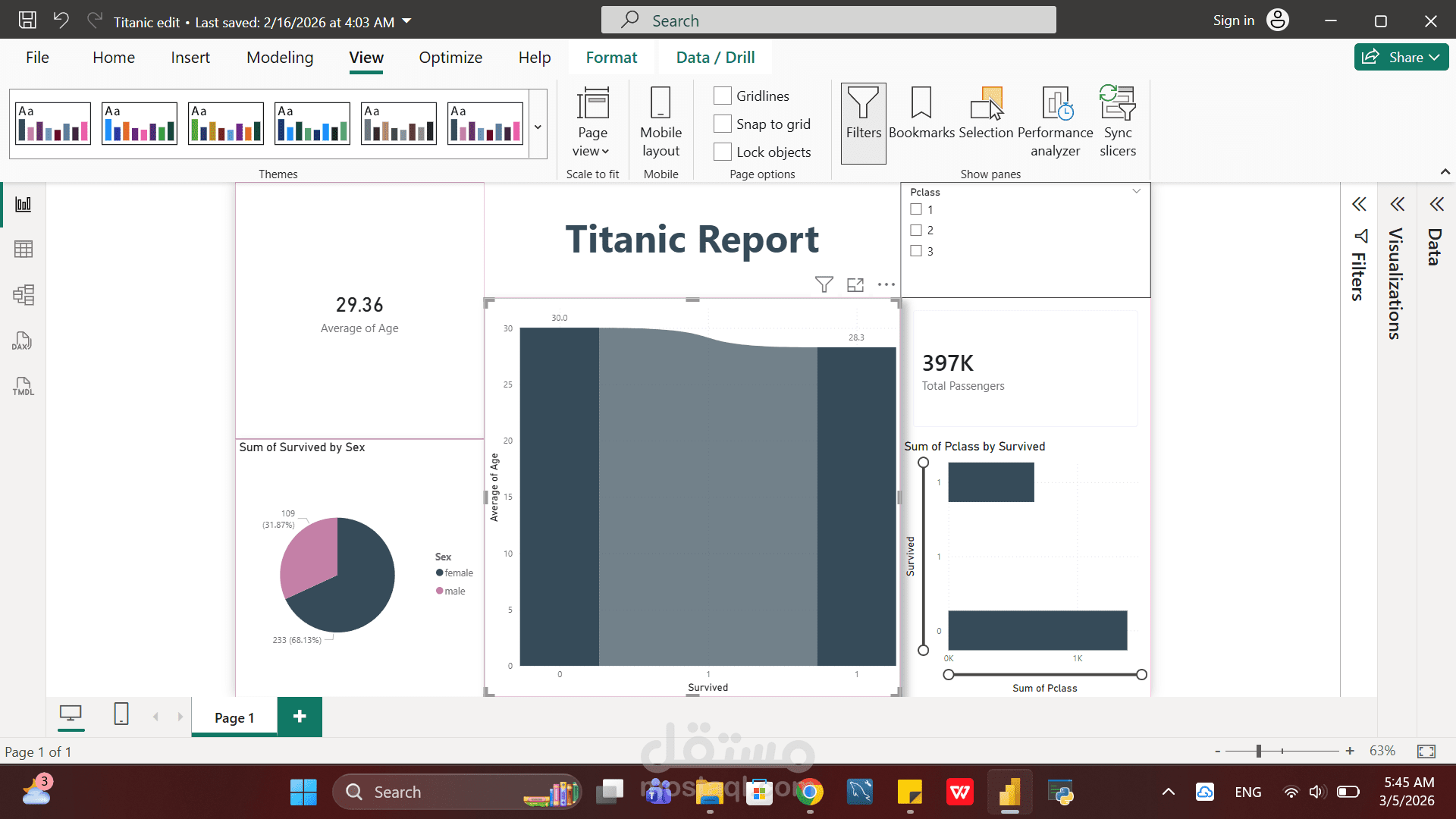Expand the themes gallery dropdown
Image resolution: width=1456 pixels, height=819 pixels.
(538, 127)
